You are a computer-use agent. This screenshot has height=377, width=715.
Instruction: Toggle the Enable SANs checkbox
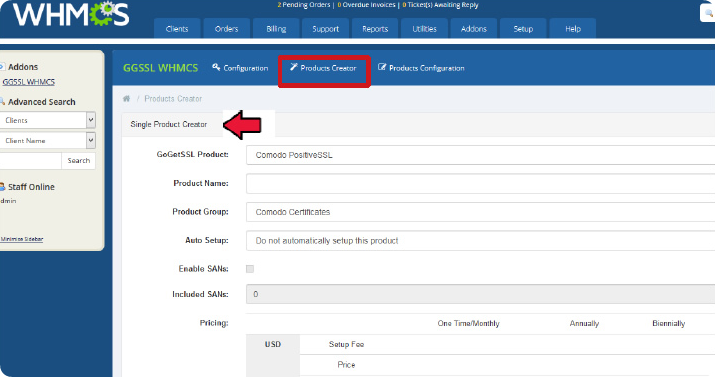[250, 269]
